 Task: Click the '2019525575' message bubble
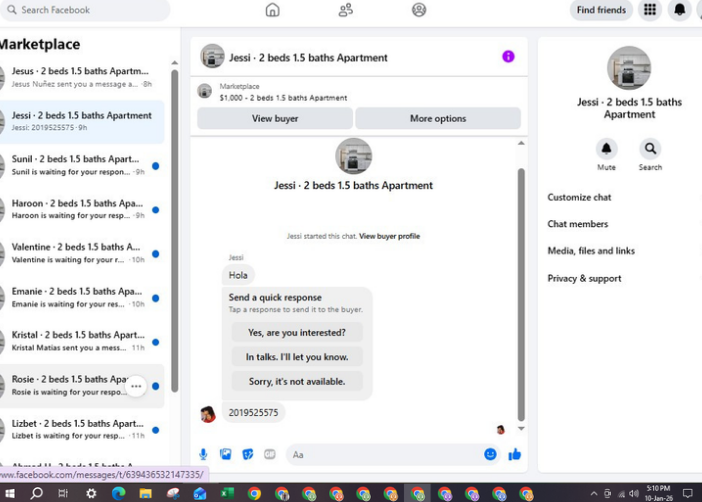pyautogui.click(x=253, y=412)
